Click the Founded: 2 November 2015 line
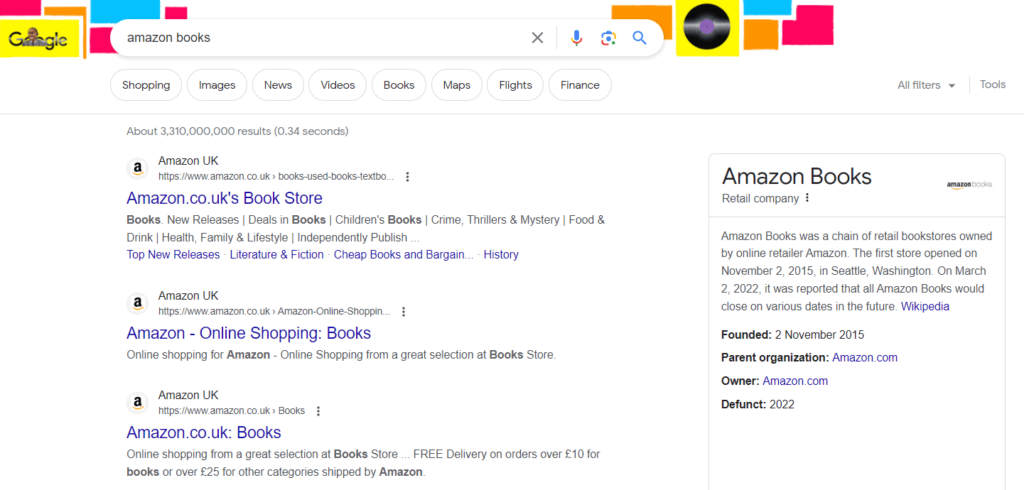 pyautogui.click(x=793, y=335)
